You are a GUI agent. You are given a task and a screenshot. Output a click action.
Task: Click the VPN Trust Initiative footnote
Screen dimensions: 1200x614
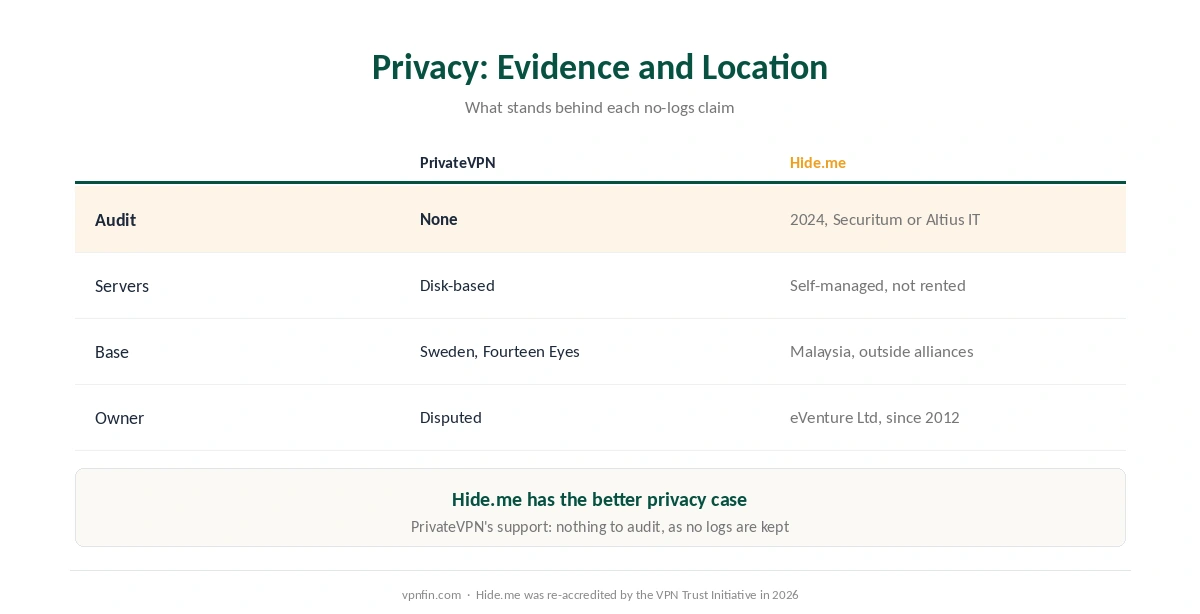pos(637,595)
